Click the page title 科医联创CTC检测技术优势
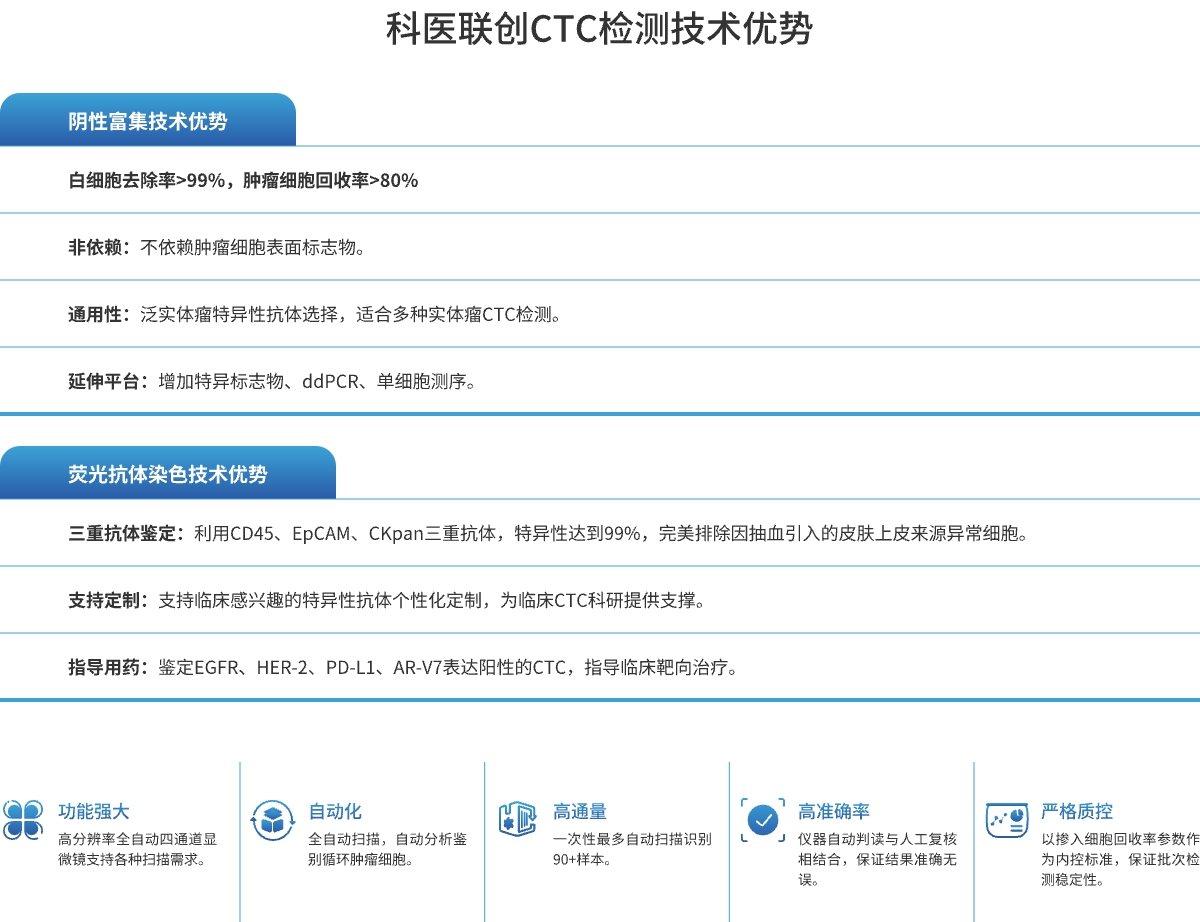 (x=600, y=30)
